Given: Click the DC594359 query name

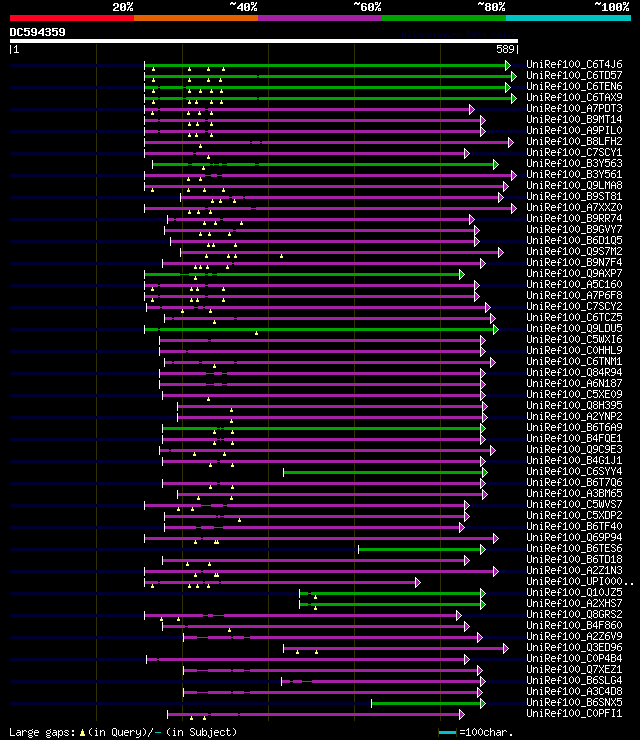Looking at the screenshot, I should (37, 32).
